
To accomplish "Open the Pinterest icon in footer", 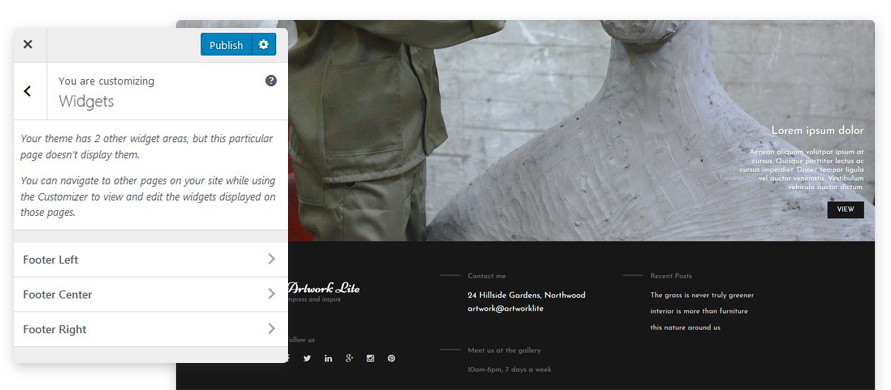I will (392, 359).
